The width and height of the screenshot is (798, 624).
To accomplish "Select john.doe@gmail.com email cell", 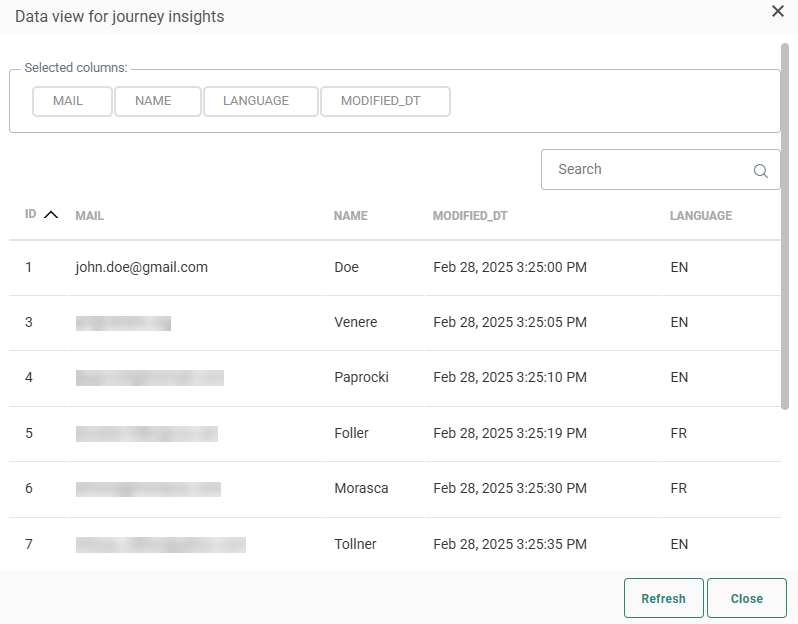I will [x=141, y=267].
